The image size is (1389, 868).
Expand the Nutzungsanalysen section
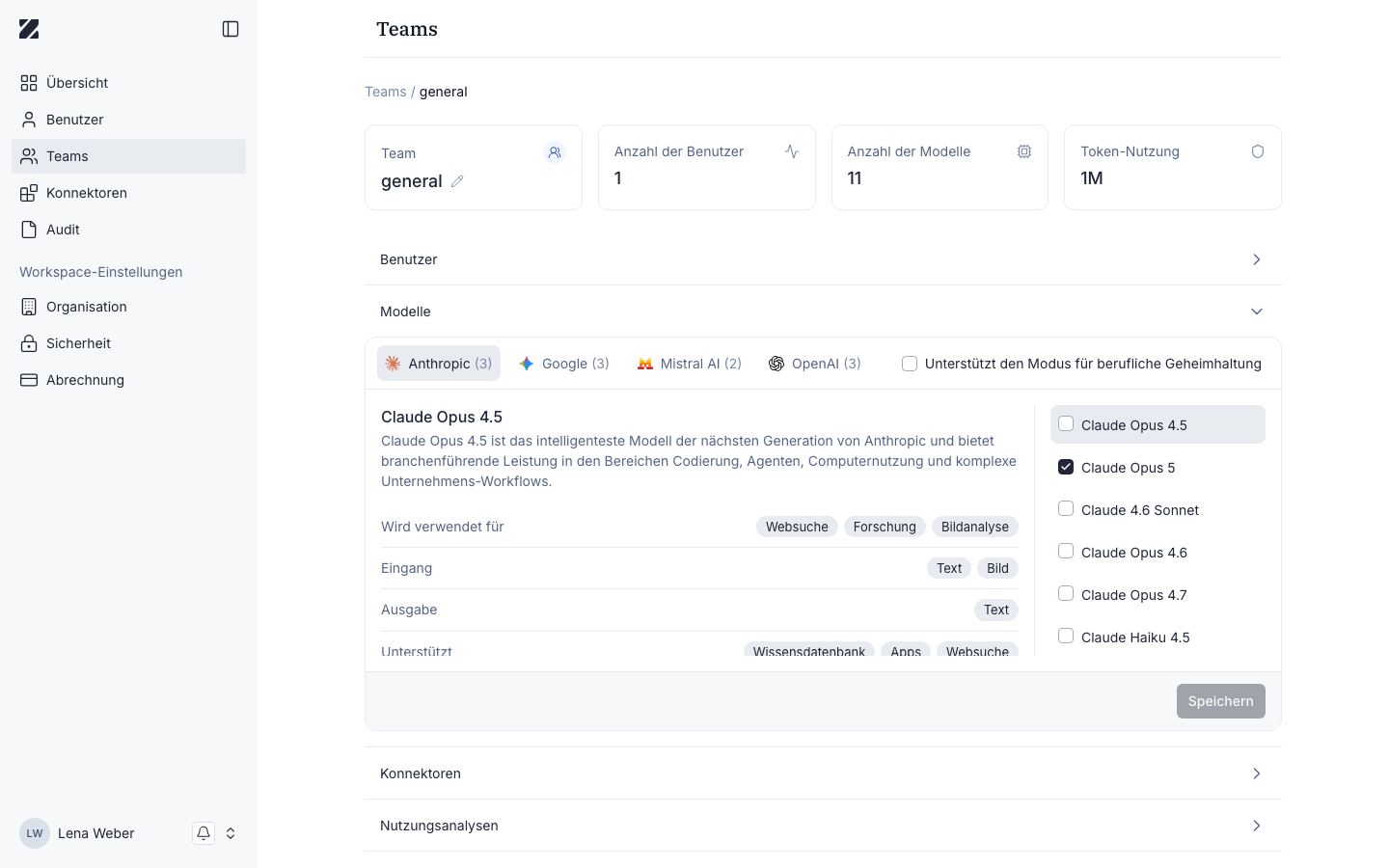(x=823, y=826)
